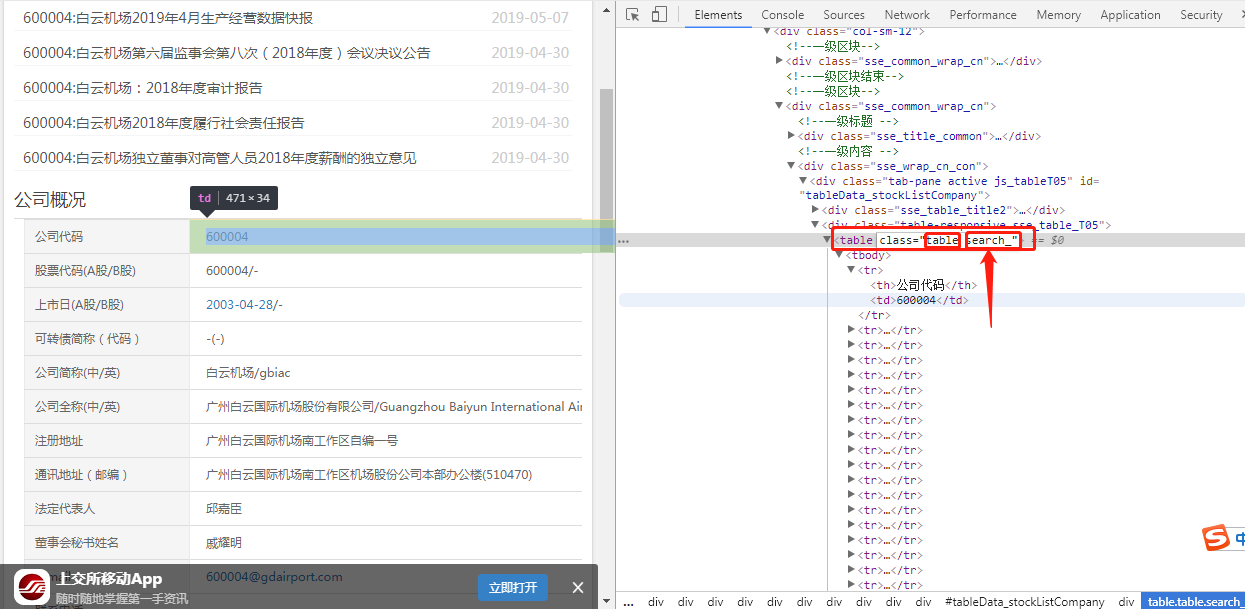The width and height of the screenshot is (1245, 609).
Task: Click the 邱嘉臣 legal representative value
Action: (x=224, y=509)
